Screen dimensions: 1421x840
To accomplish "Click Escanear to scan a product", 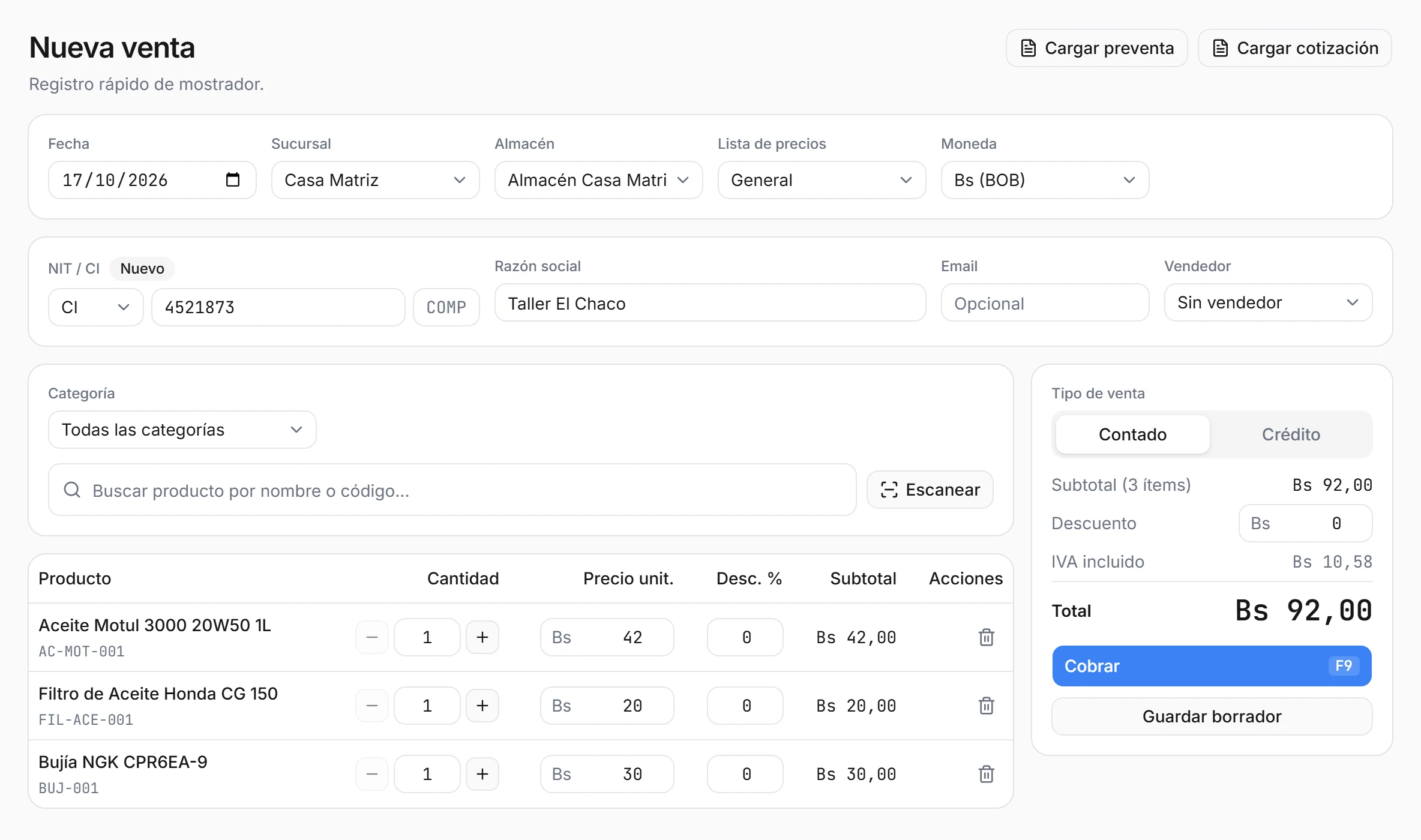I will click(x=930, y=490).
